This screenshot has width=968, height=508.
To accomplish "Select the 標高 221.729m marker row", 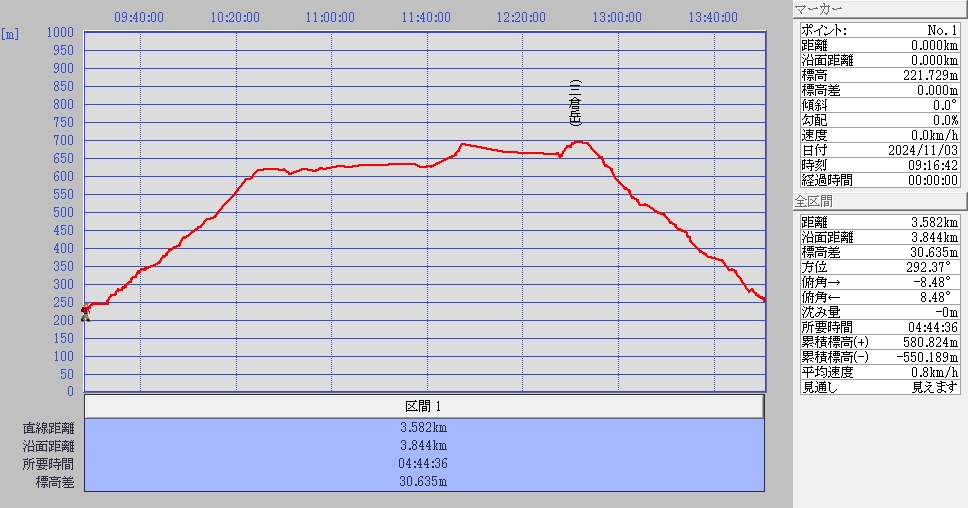I will pyautogui.click(x=880, y=75).
